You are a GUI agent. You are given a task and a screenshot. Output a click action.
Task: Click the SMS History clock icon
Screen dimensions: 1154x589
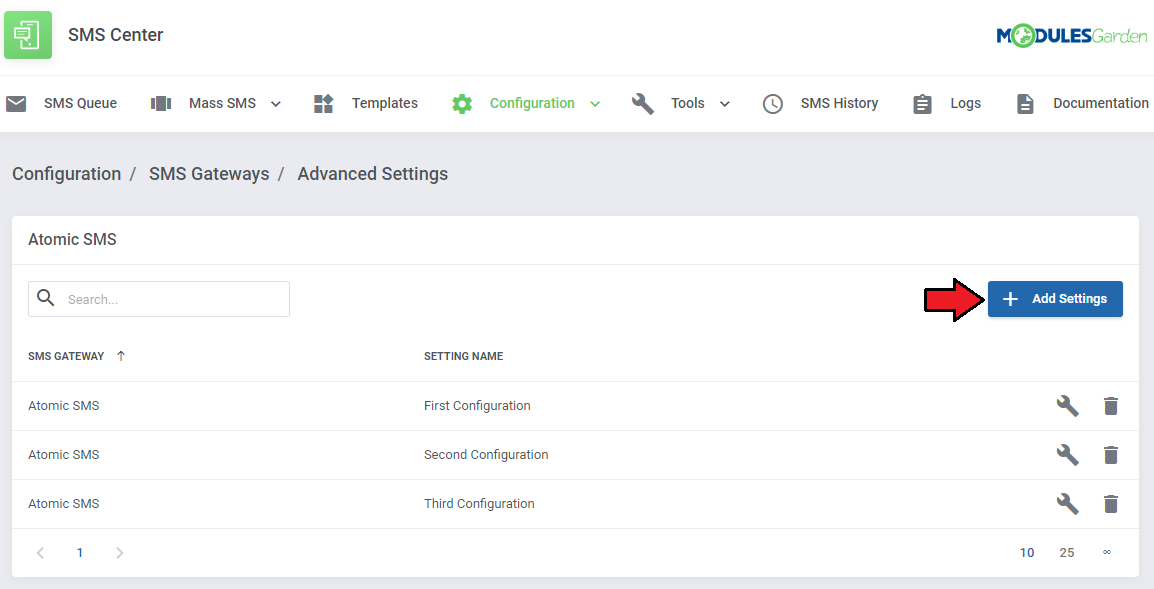coord(773,104)
